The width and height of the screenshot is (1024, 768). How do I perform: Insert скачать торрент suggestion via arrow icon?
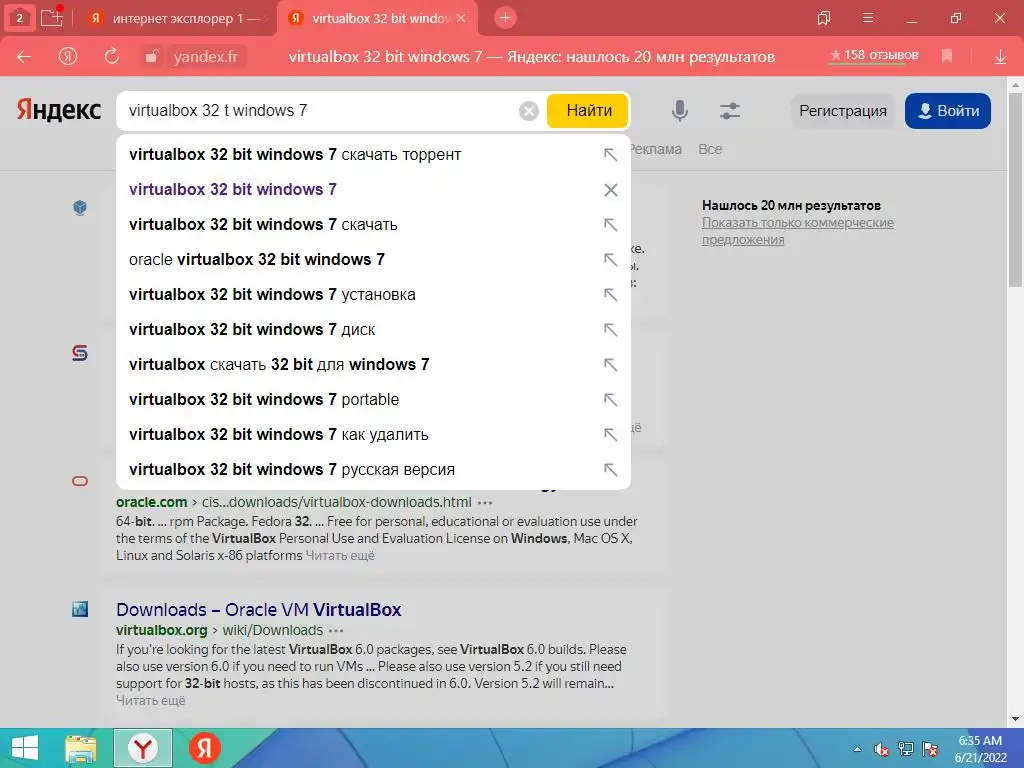pos(610,155)
